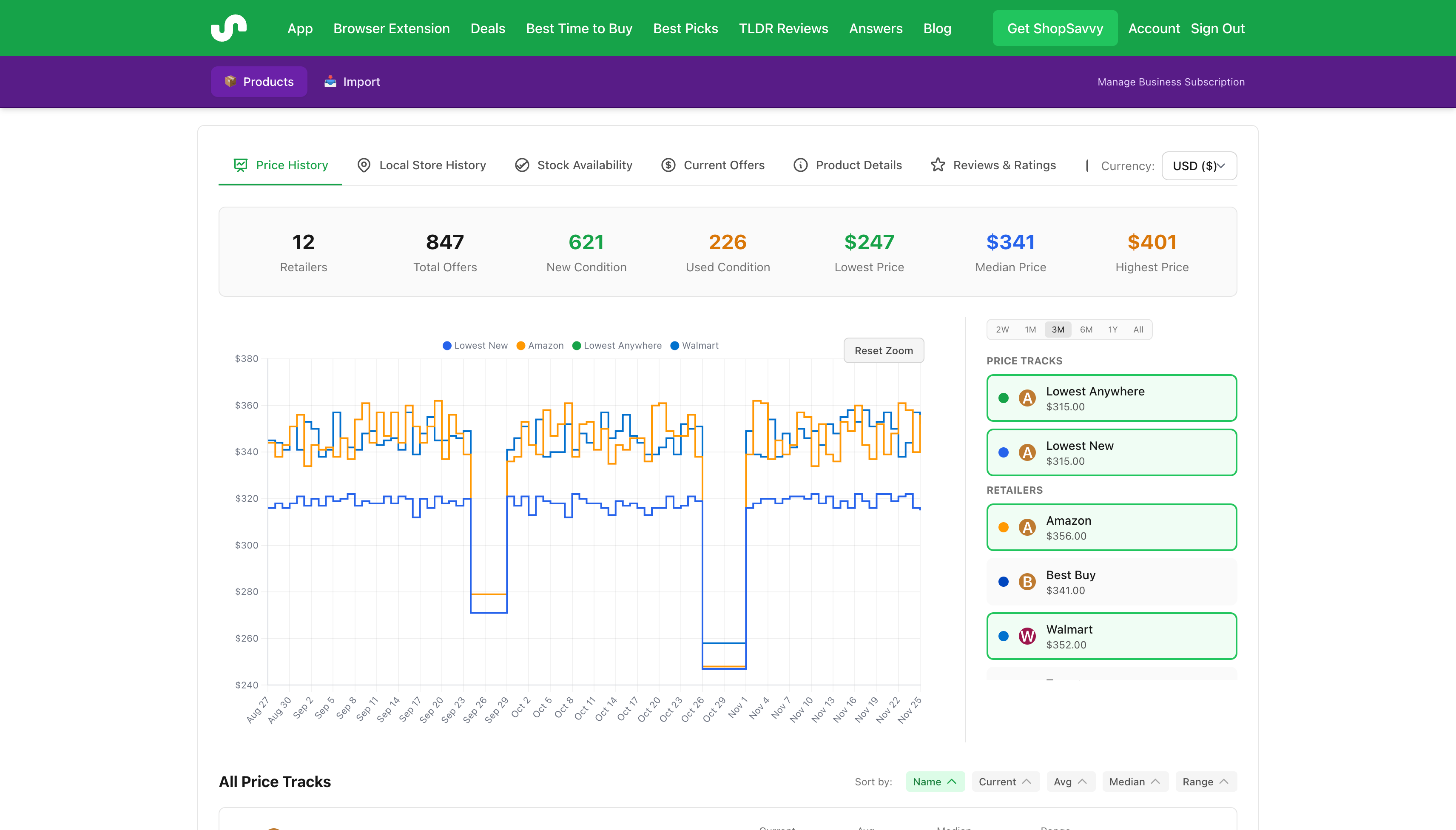Open the TLDR Reviews menu item
The height and width of the screenshot is (830, 1456).
click(x=783, y=28)
